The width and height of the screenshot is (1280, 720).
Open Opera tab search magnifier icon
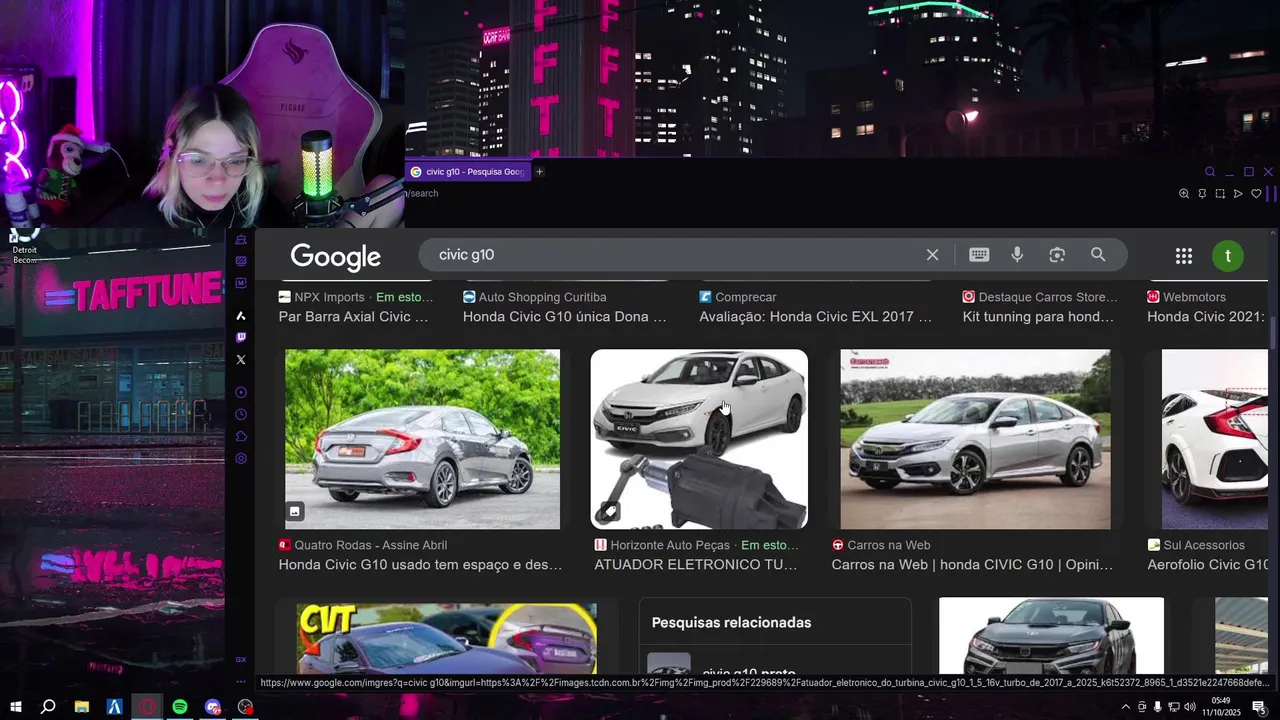1210,172
